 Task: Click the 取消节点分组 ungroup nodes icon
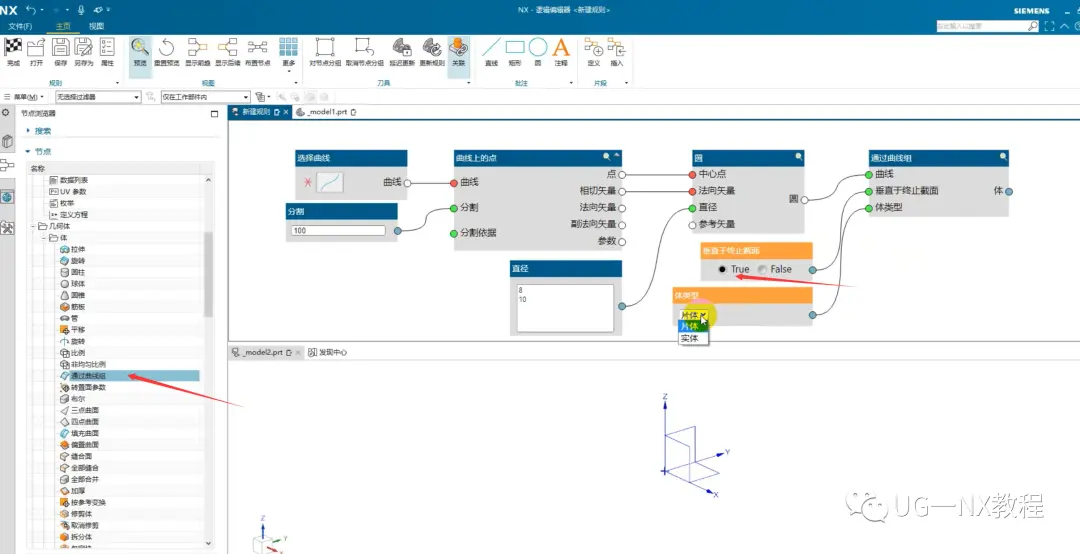tap(364, 48)
